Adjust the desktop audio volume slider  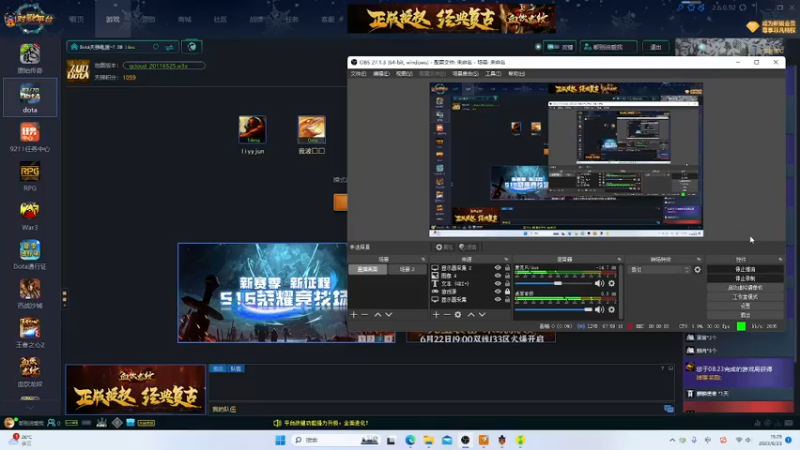554,309
